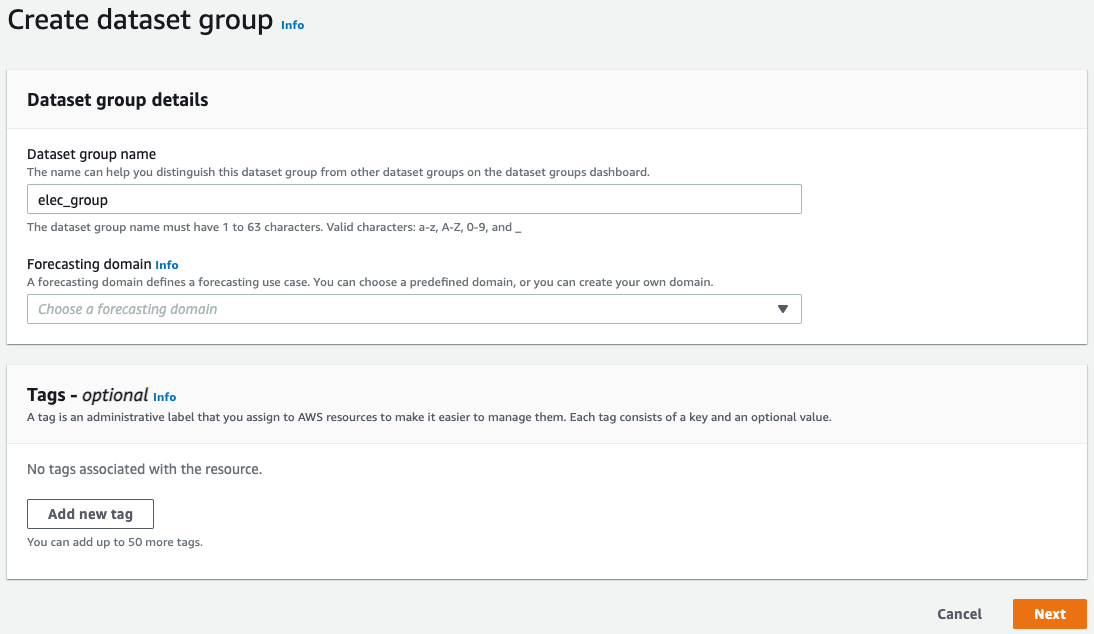Click the valid characters hint text
1094x634 pixels.
coord(274,227)
